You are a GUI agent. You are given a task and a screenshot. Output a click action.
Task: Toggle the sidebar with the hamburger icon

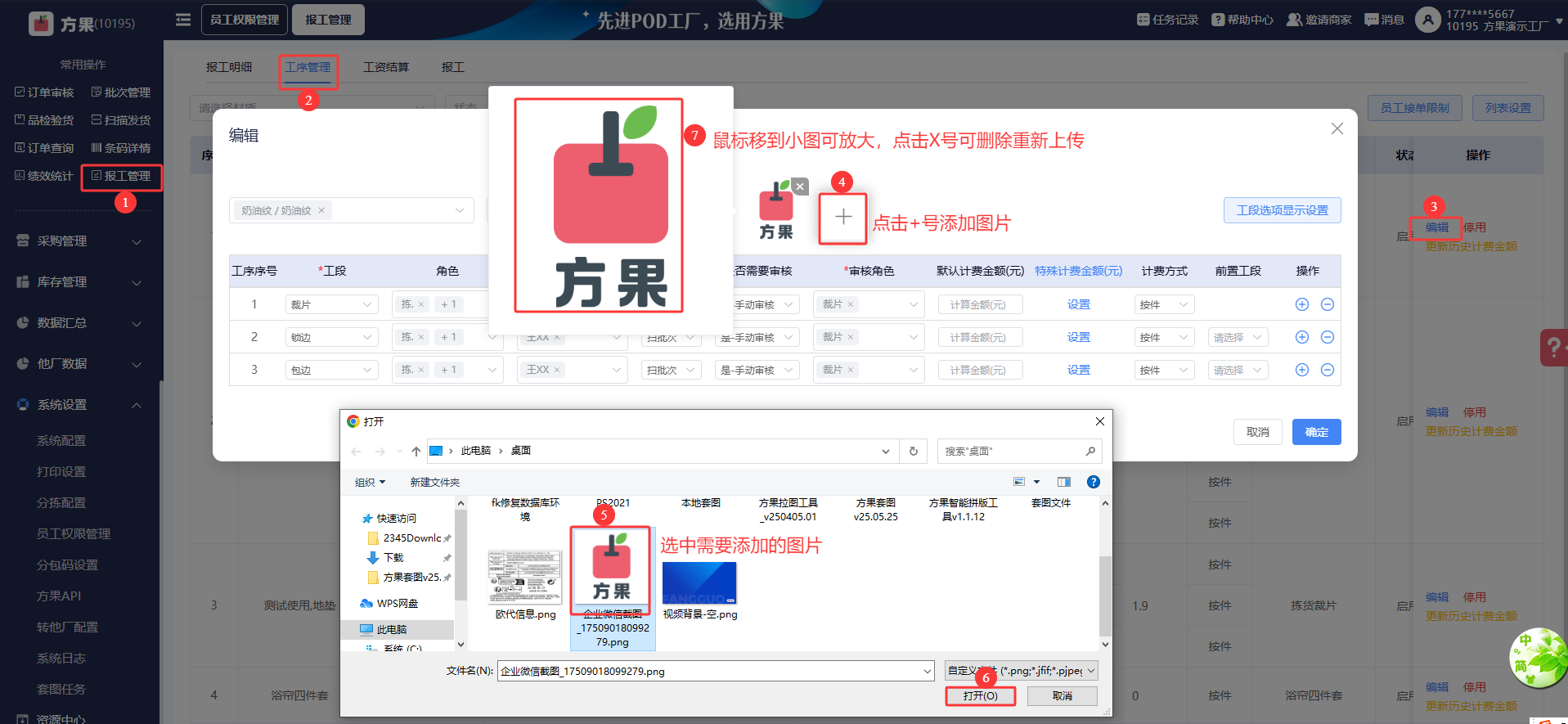183,20
